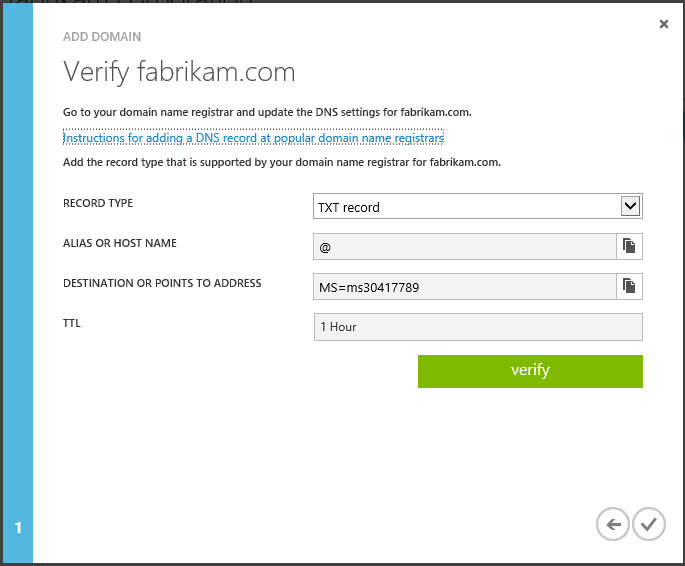Copy the destination address MS=ms30417789
The width and height of the screenshot is (685, 566).
pos(629,287)
